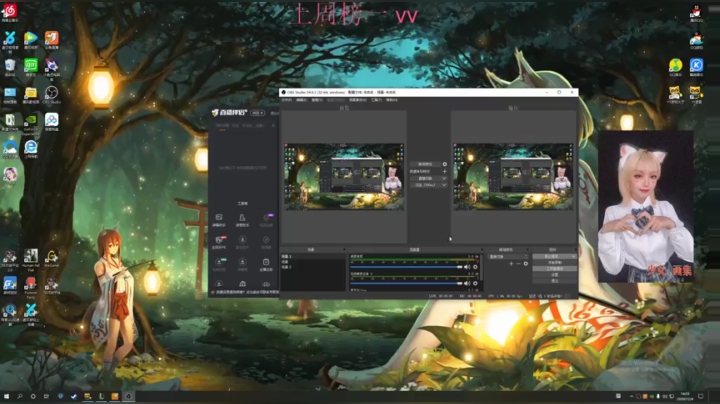Click the taskbar clock and date

click(685, 396)
